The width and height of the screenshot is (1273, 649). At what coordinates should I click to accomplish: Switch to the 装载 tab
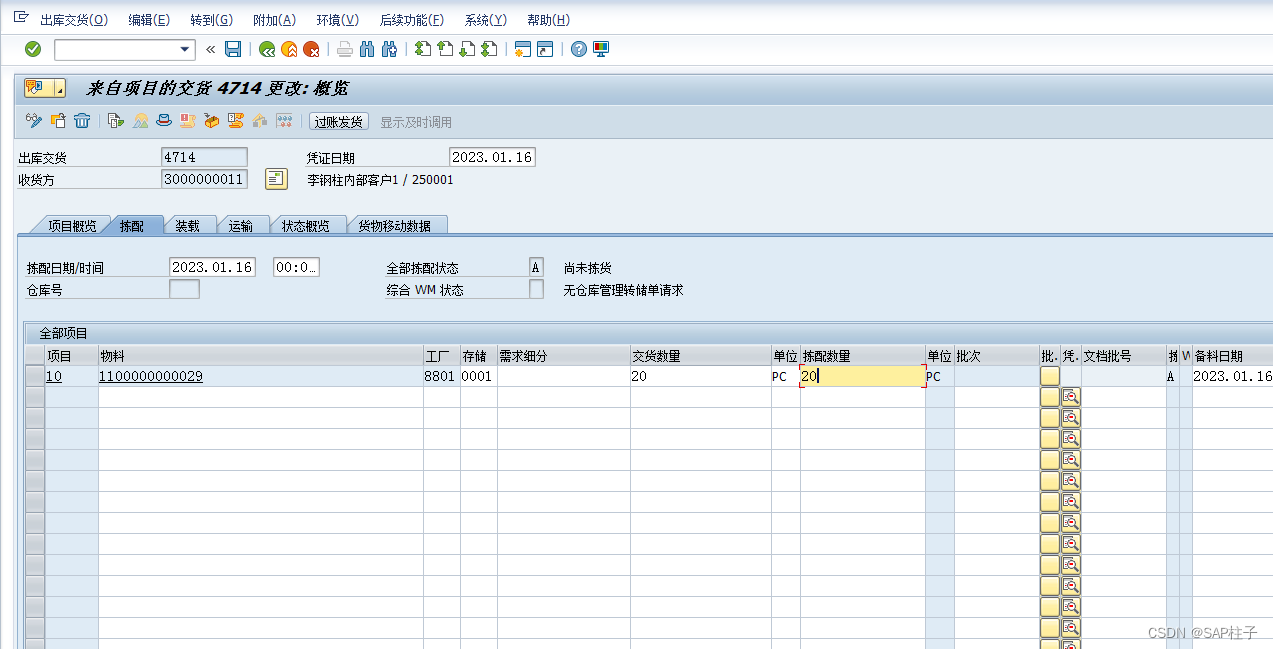click(x=188, y=225)
